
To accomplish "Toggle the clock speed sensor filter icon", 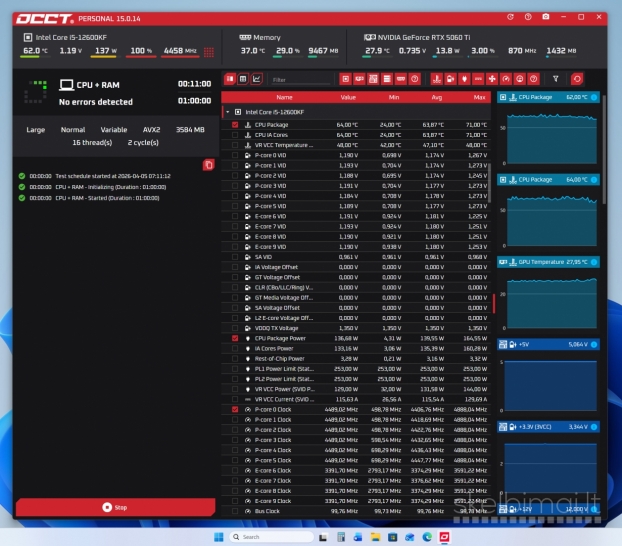I will tap(506, 79).
